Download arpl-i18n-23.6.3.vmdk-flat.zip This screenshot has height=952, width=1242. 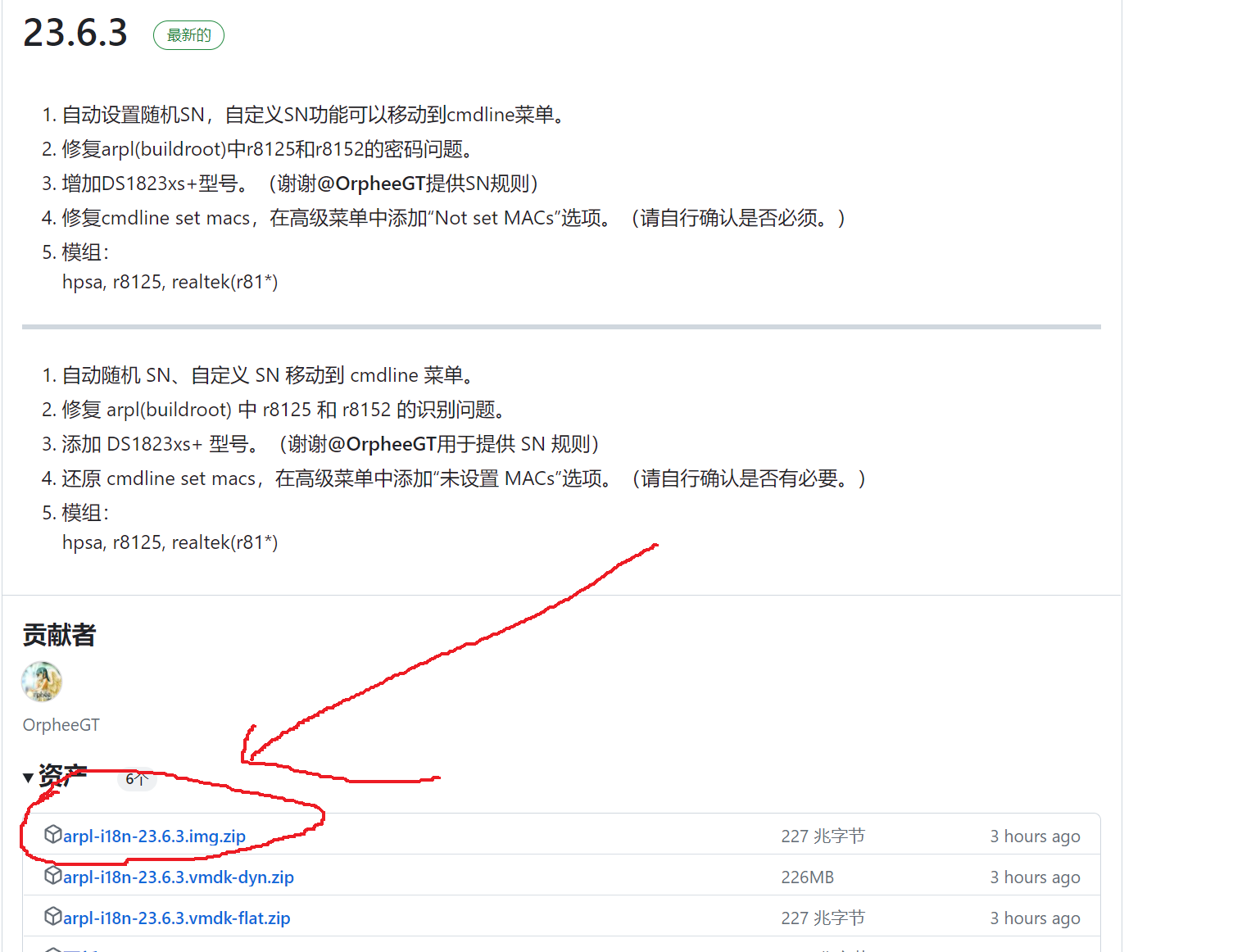pos(177,918)
